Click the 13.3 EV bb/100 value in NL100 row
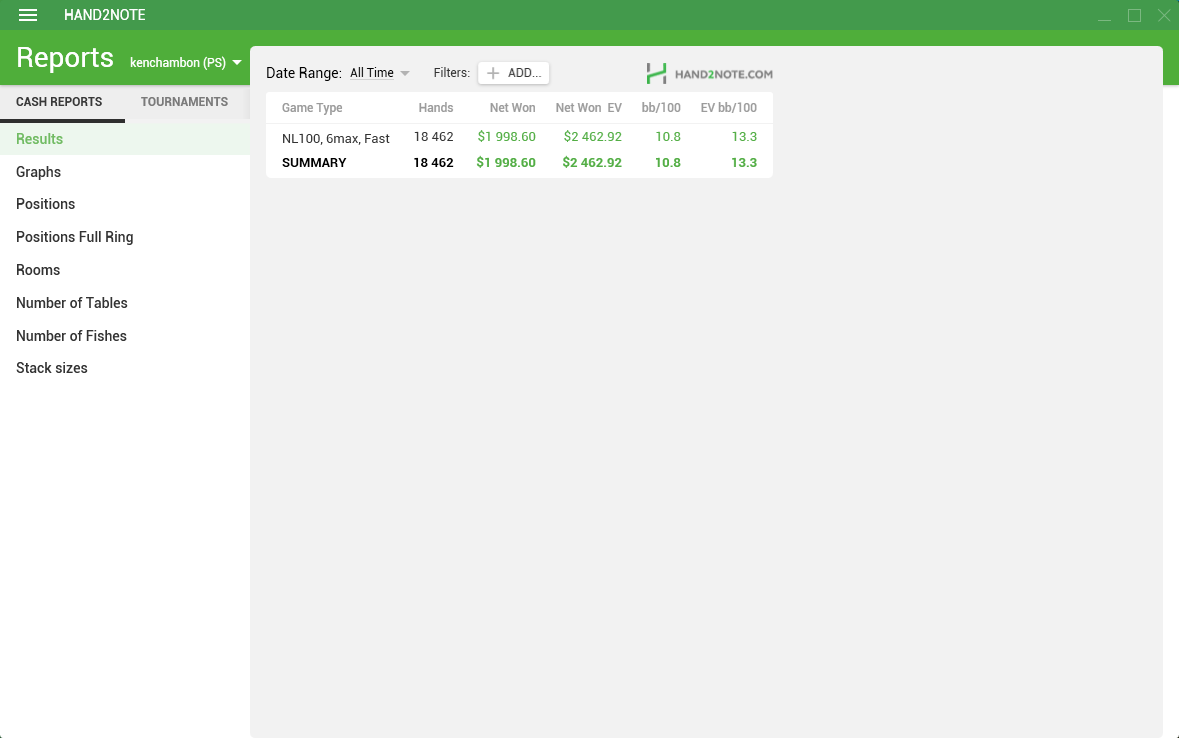The width and height of the screenshot is (1179, 738). (x=744, y=137)
